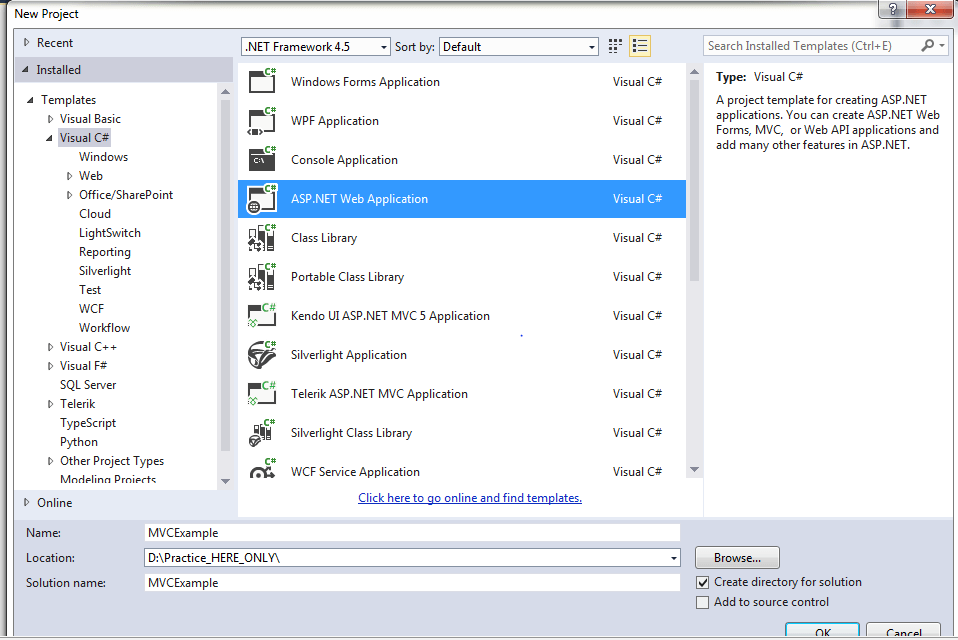Expand the Online section
The height and width of the screenshot is (640, 958).
click(x=26, y=503)
